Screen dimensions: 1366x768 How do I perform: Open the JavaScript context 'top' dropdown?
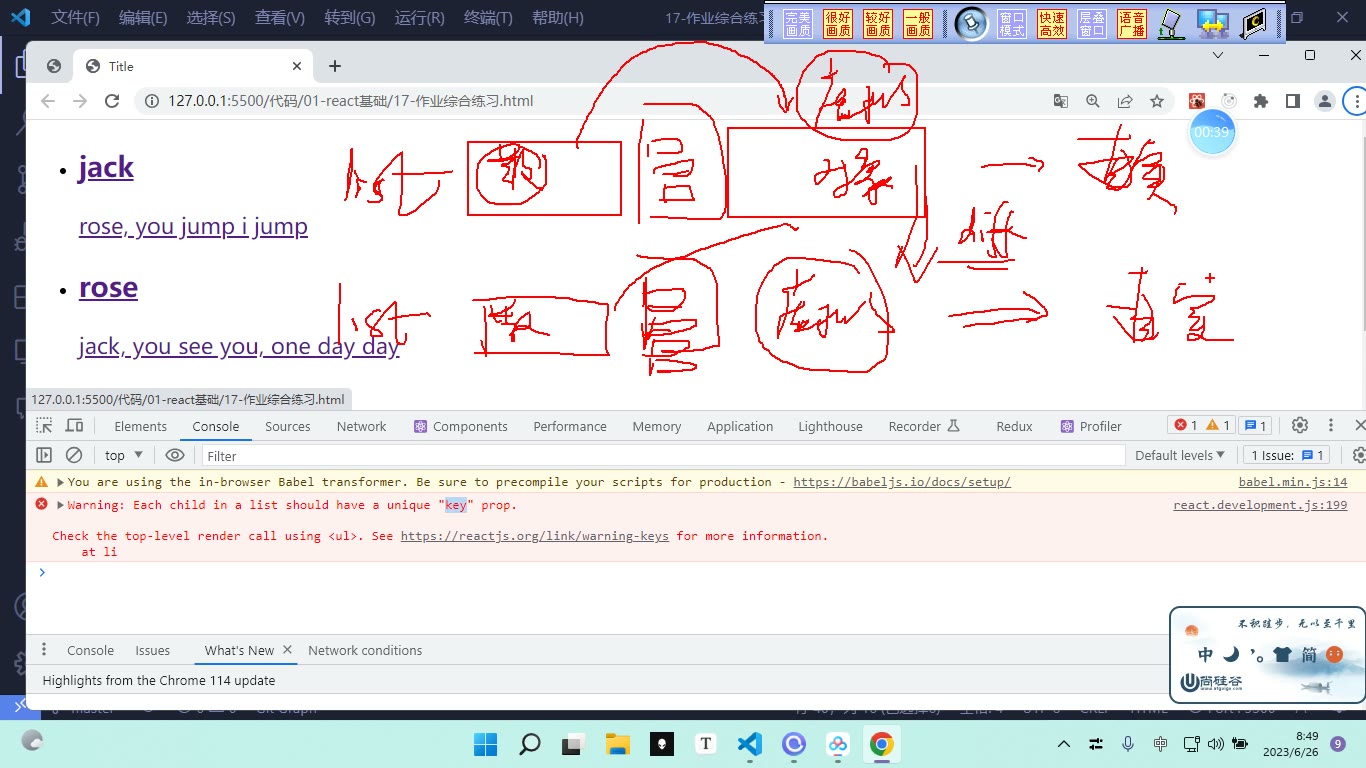point(124,455)
